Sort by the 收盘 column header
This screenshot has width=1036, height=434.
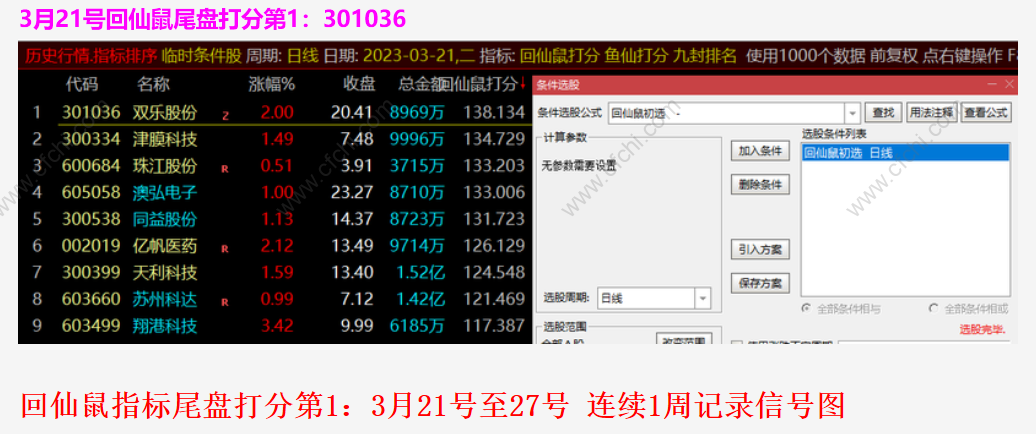[x=359, y=84]
